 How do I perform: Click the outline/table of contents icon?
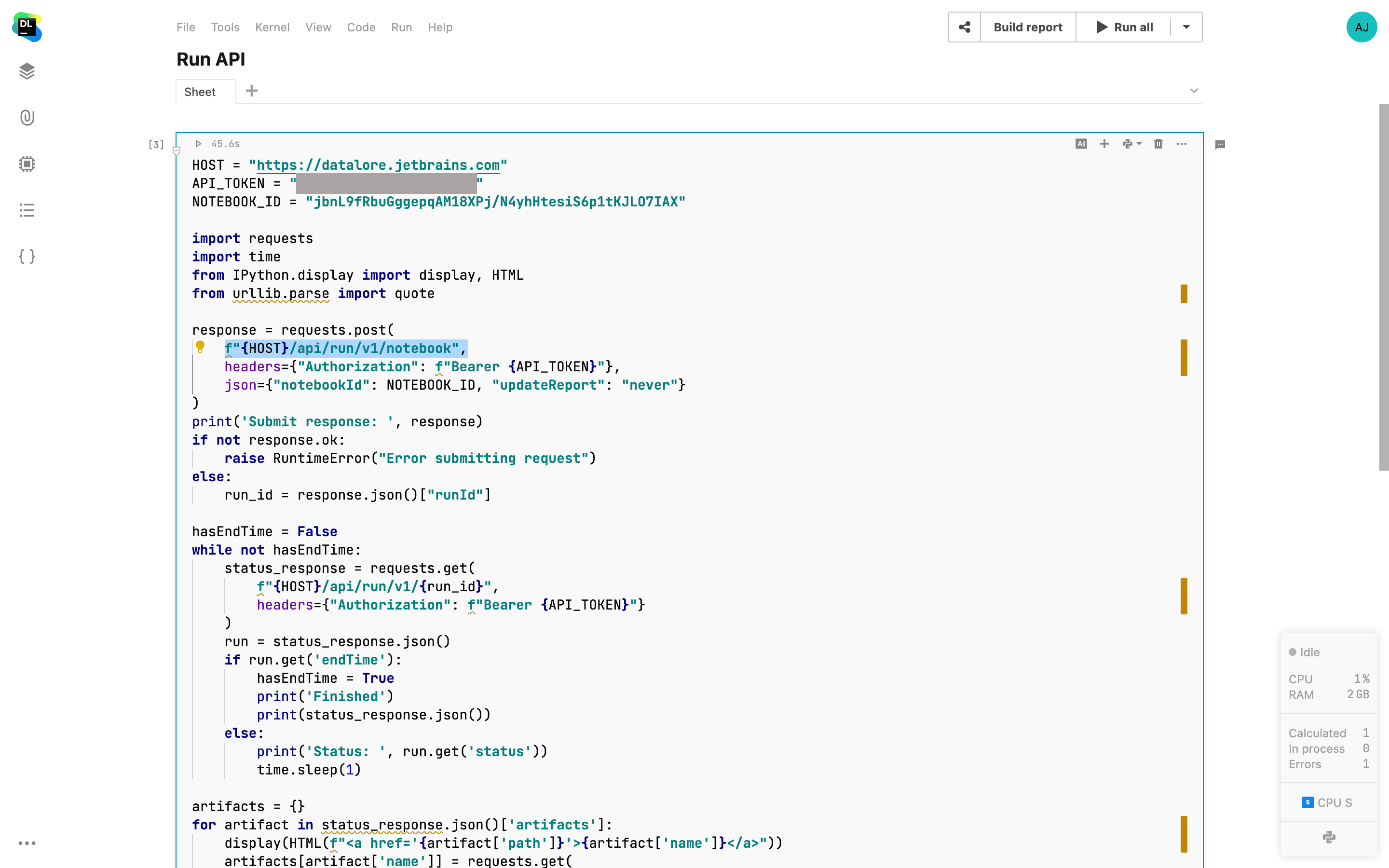click(x=26, y=210)
